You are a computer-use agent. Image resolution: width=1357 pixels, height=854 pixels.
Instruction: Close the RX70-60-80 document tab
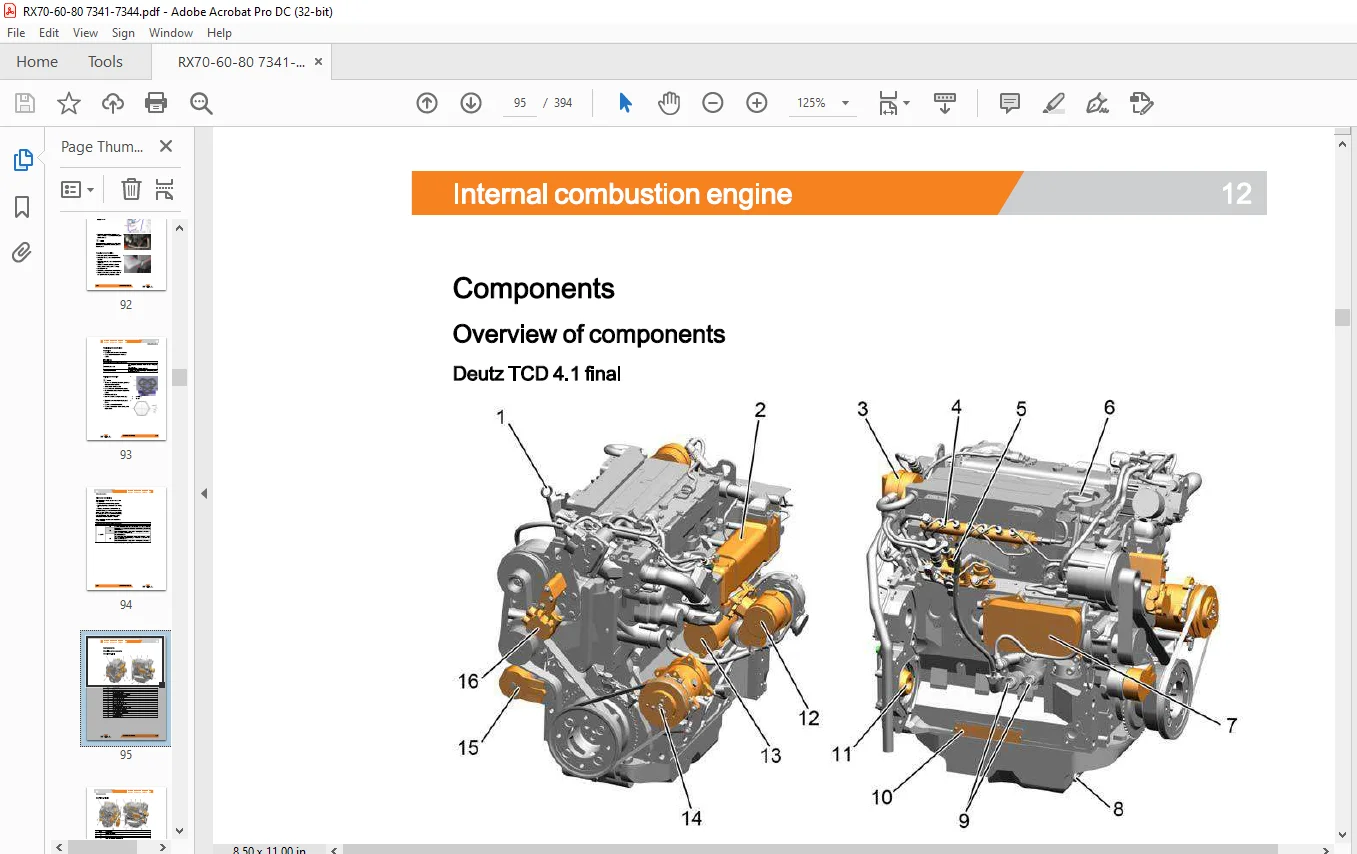318,62
